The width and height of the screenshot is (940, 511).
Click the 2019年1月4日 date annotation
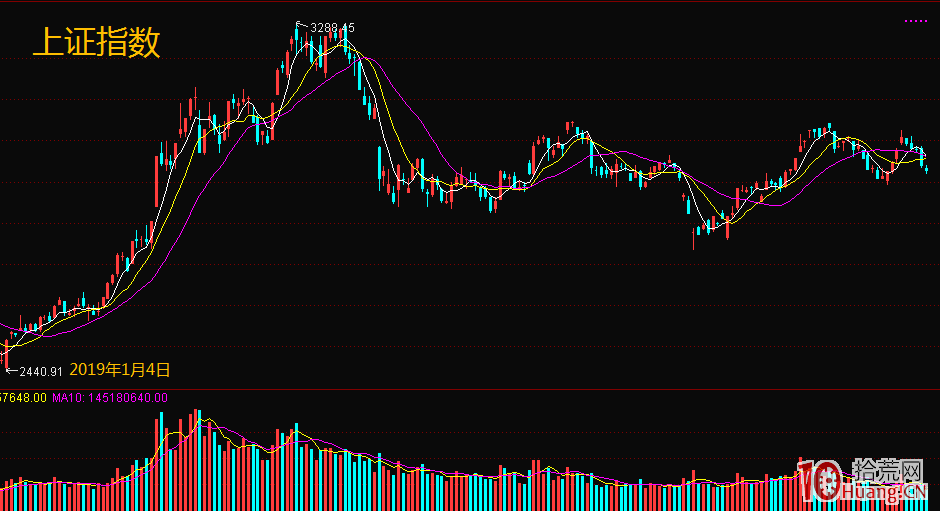pyautogui.click(x=120, y=369)
